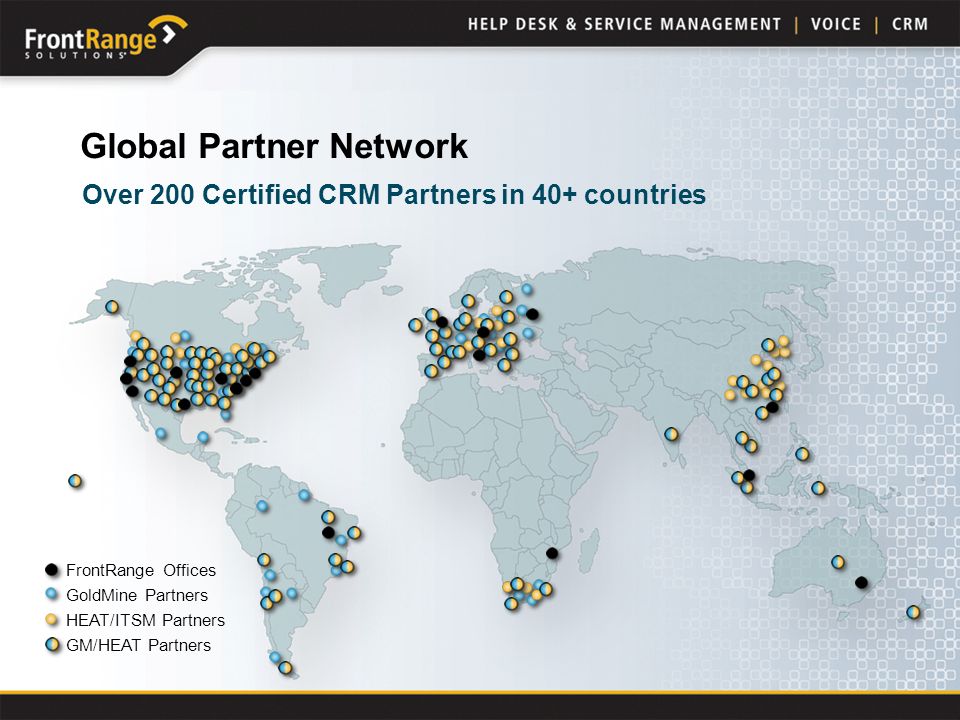Viewport: 960px width, 720px height.
Task: Click the partner marker on India
Action: 671,434
